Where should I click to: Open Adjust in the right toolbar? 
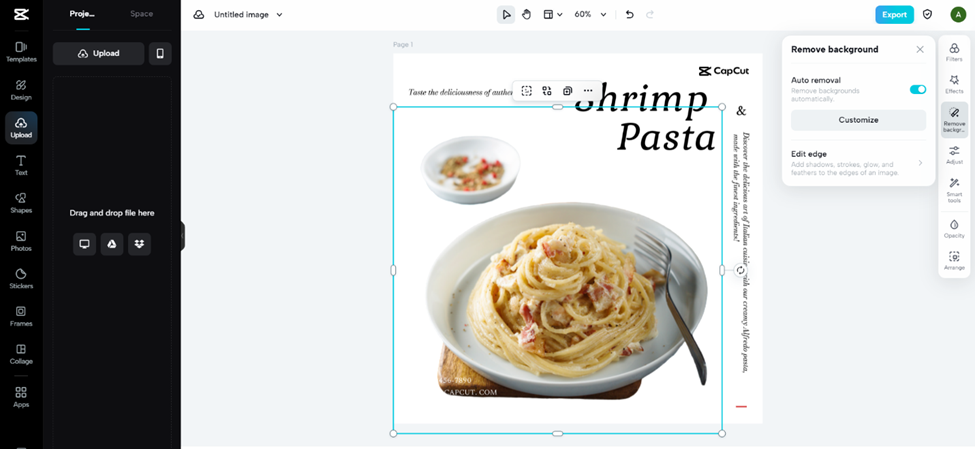point(954,154)
